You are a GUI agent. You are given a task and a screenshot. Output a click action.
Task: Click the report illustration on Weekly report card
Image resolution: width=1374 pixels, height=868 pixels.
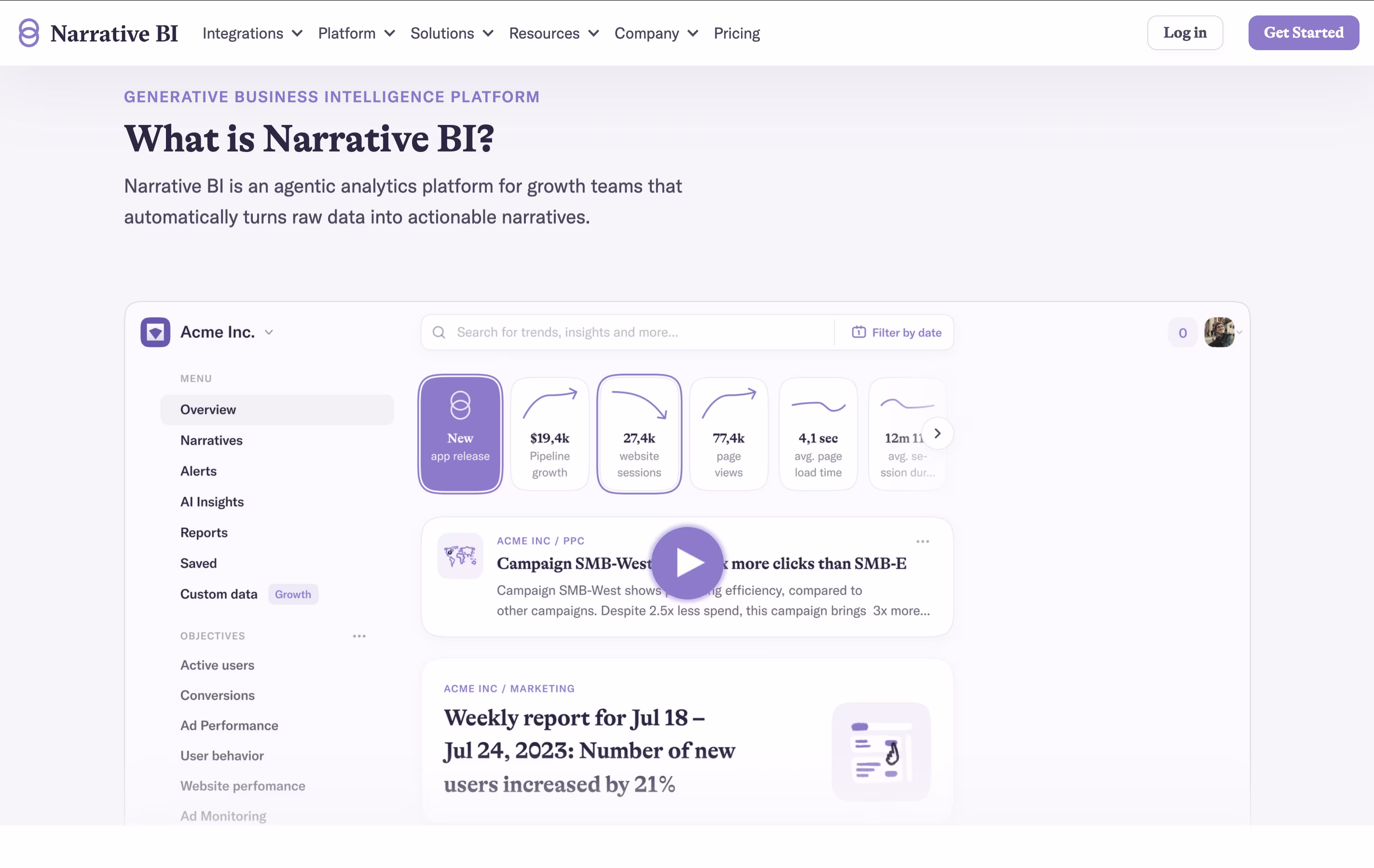tap(881, 751)
